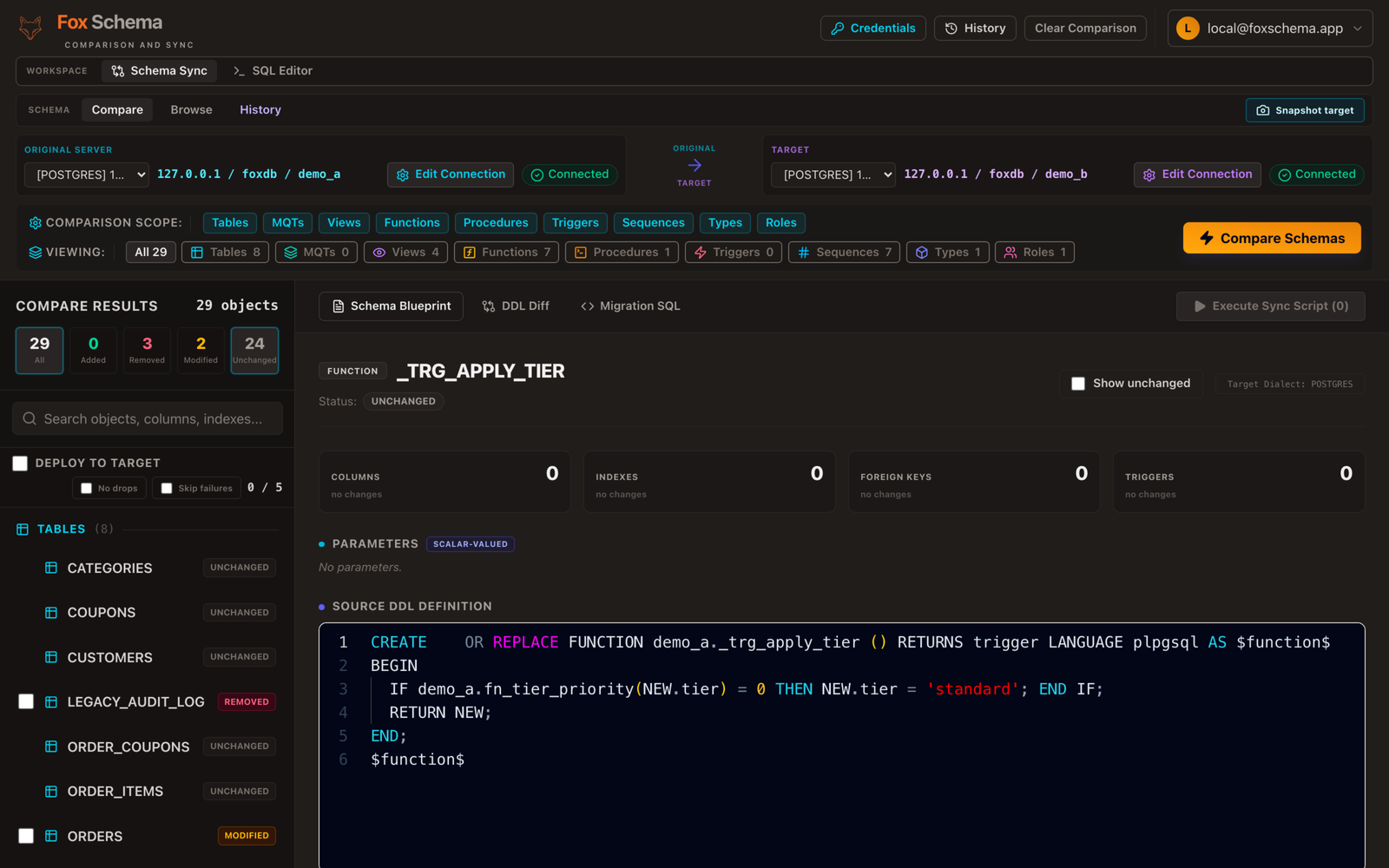Click the ORDERS table icon
Image resolution: width=1389 pixels, height=868 pixels.
pyautogui.click(x=51, y=836)
